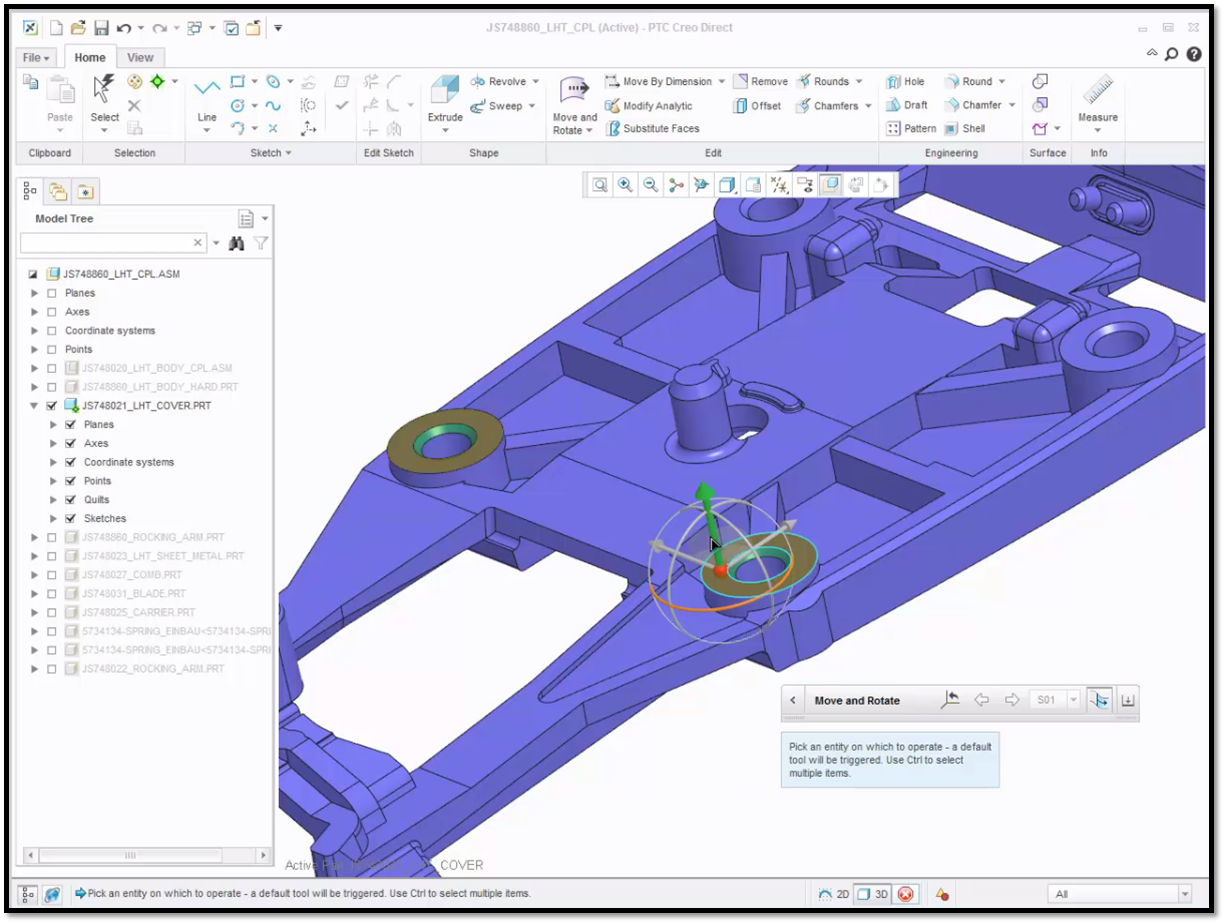Image resolution: width=1225 pixels, height=924 pixels.
Task: Click the Undo arrow icon
Action: (x=124, y=28)
